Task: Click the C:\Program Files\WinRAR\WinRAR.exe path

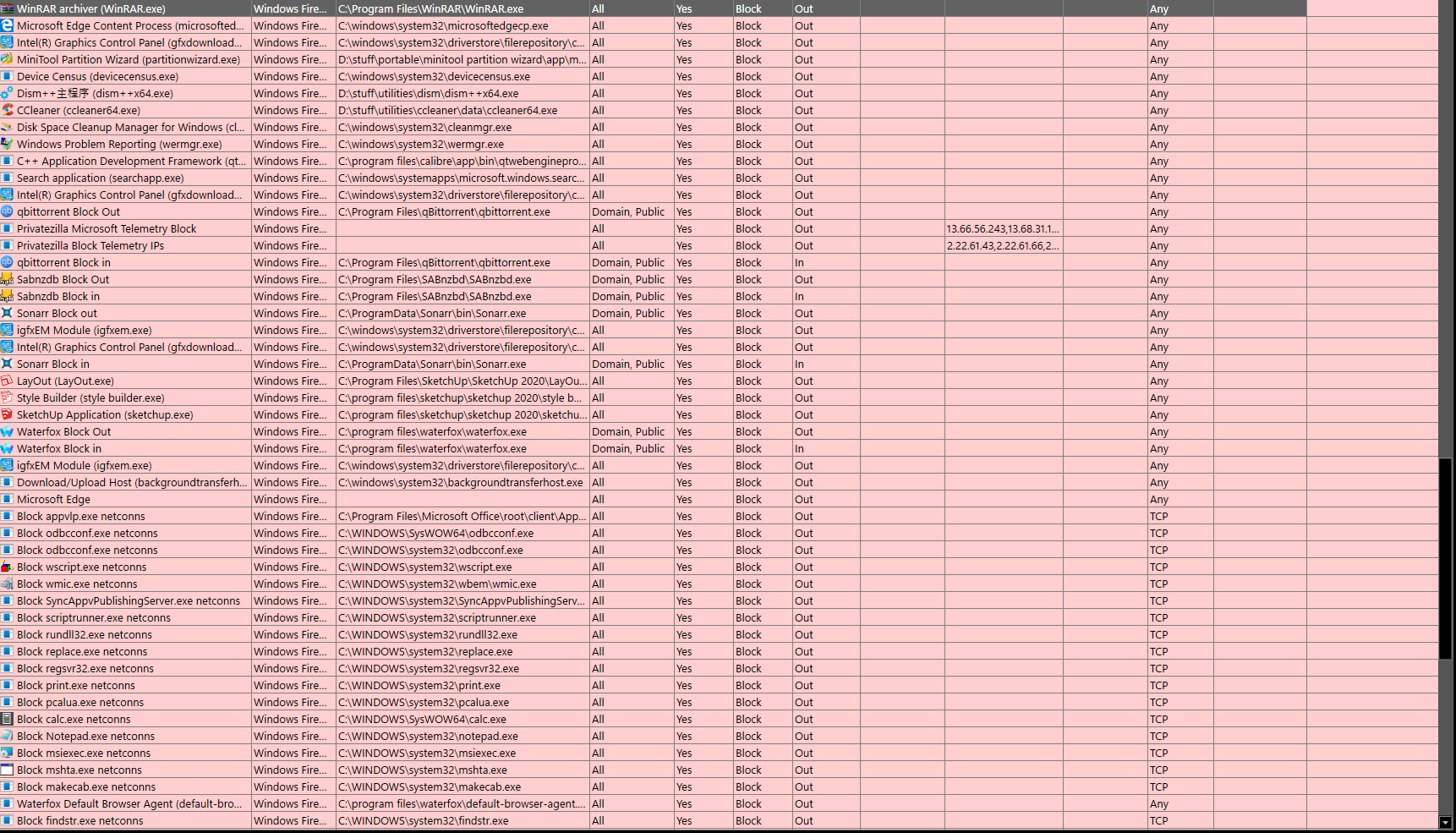Action: pos(431,8)
